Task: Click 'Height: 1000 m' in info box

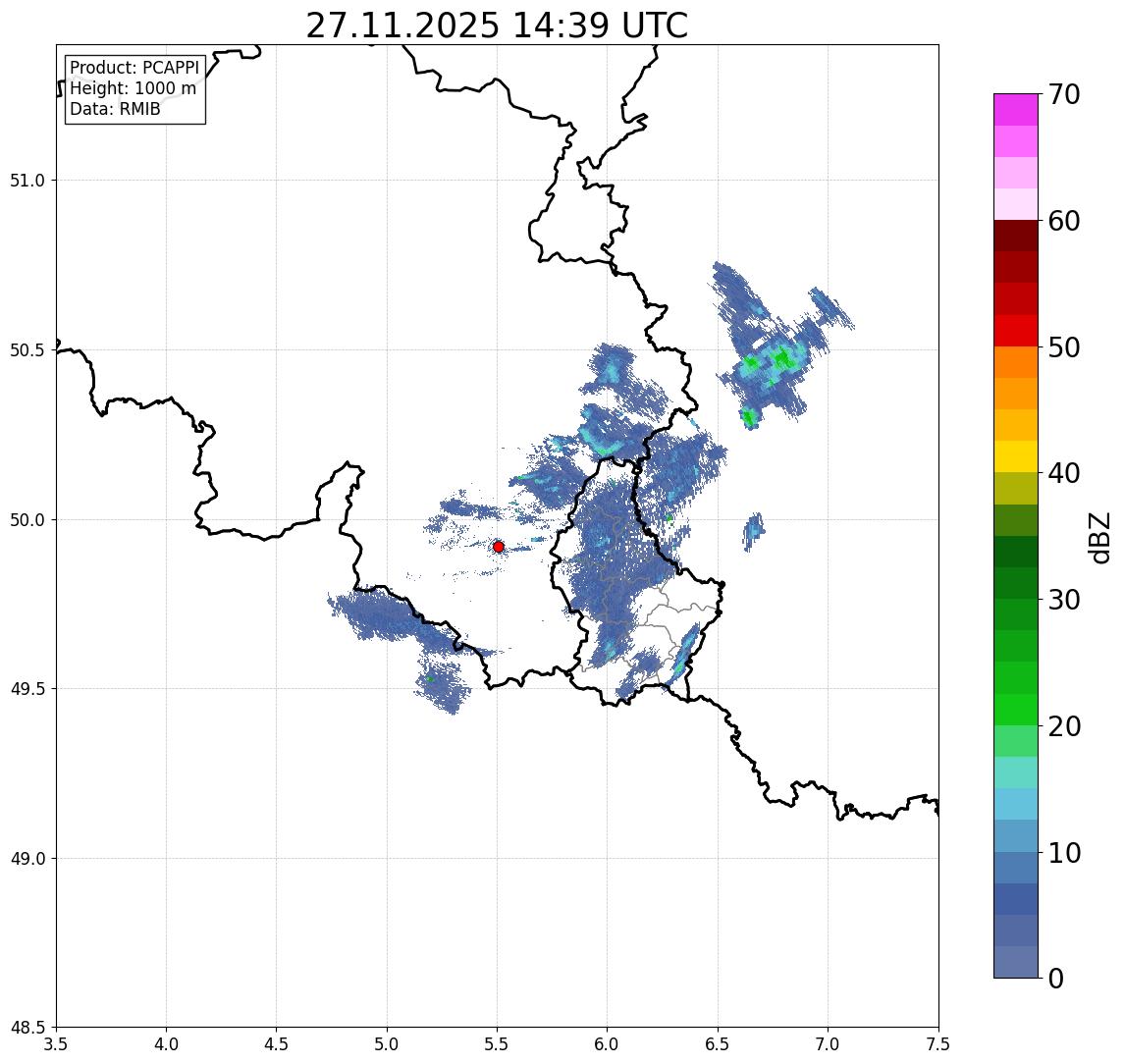Action: pos(133,88)
